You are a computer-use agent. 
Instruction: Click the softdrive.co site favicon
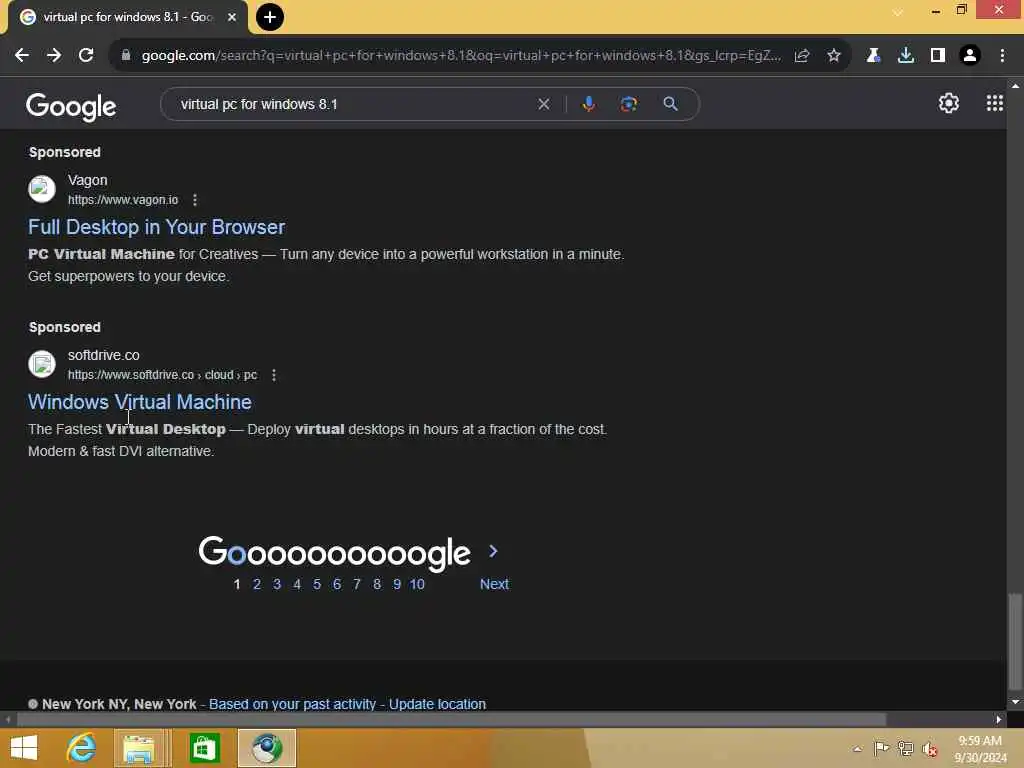point(42,364)
